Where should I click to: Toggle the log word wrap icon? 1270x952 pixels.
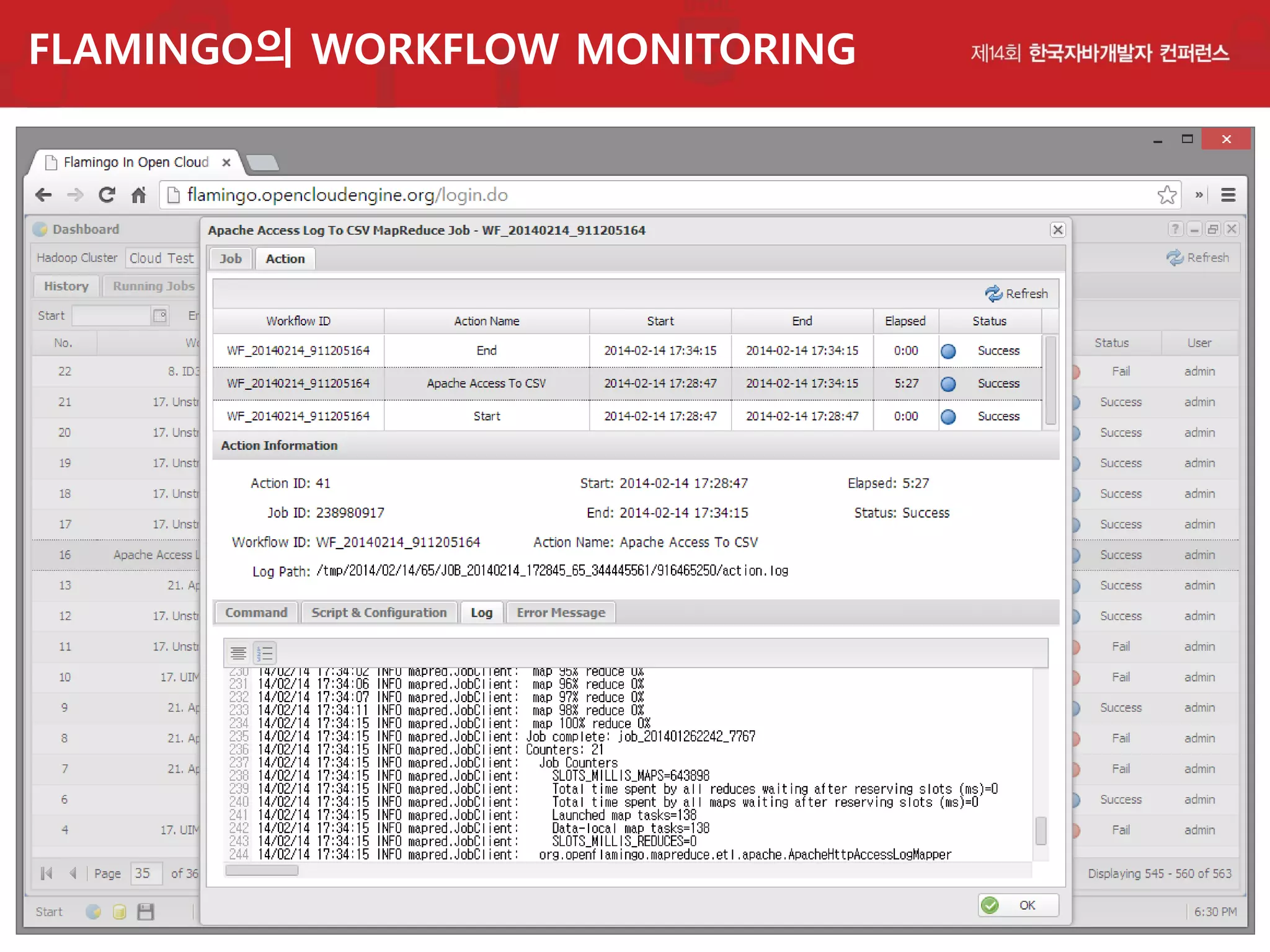click(x=239, y=653)
